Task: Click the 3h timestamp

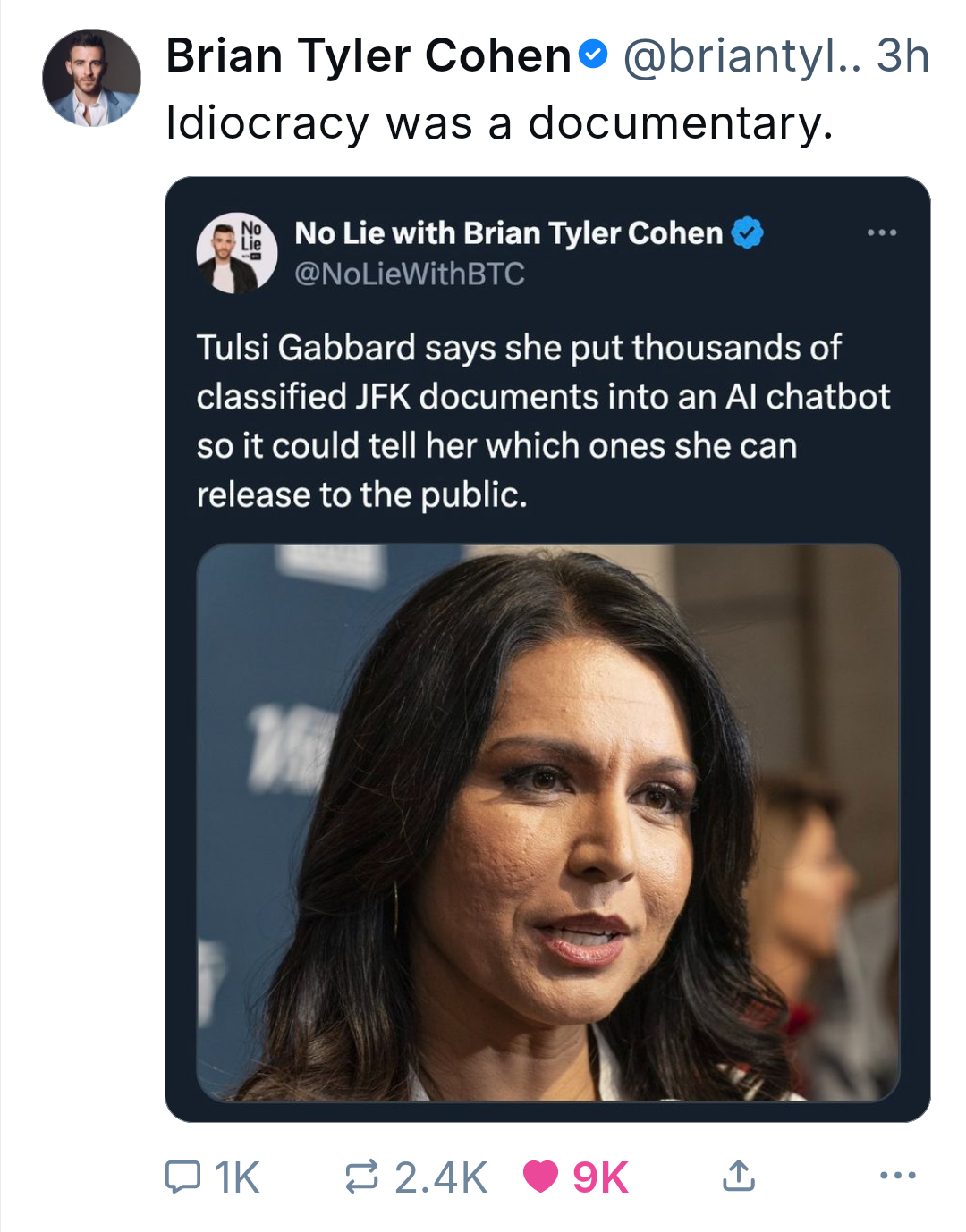Action: [902, 55]
